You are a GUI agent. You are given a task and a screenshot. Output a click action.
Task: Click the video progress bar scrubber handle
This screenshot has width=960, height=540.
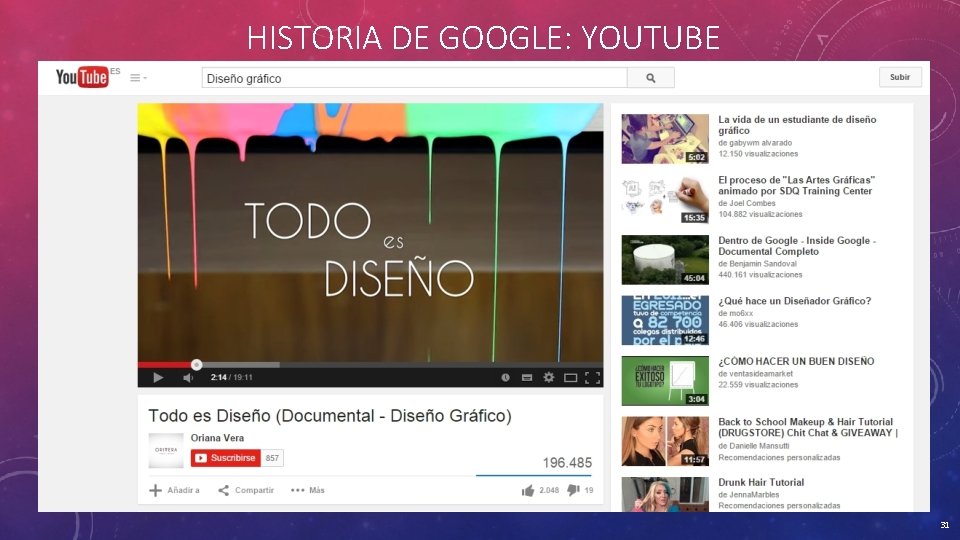pyautogui.click(x=197, y=364)
